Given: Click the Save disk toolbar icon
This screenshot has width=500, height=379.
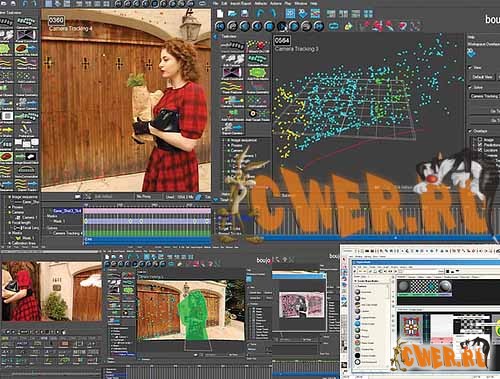Looking at the screenshot, I should pyautogui.click(x=245, y=13).
